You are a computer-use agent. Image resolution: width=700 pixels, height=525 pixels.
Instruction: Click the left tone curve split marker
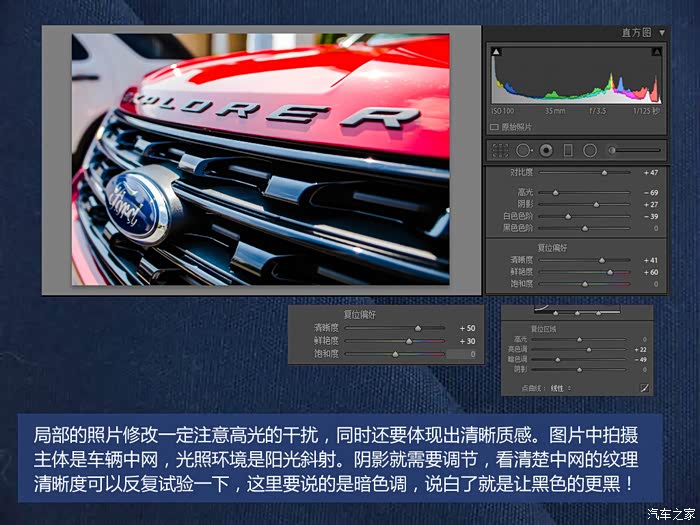555,313
